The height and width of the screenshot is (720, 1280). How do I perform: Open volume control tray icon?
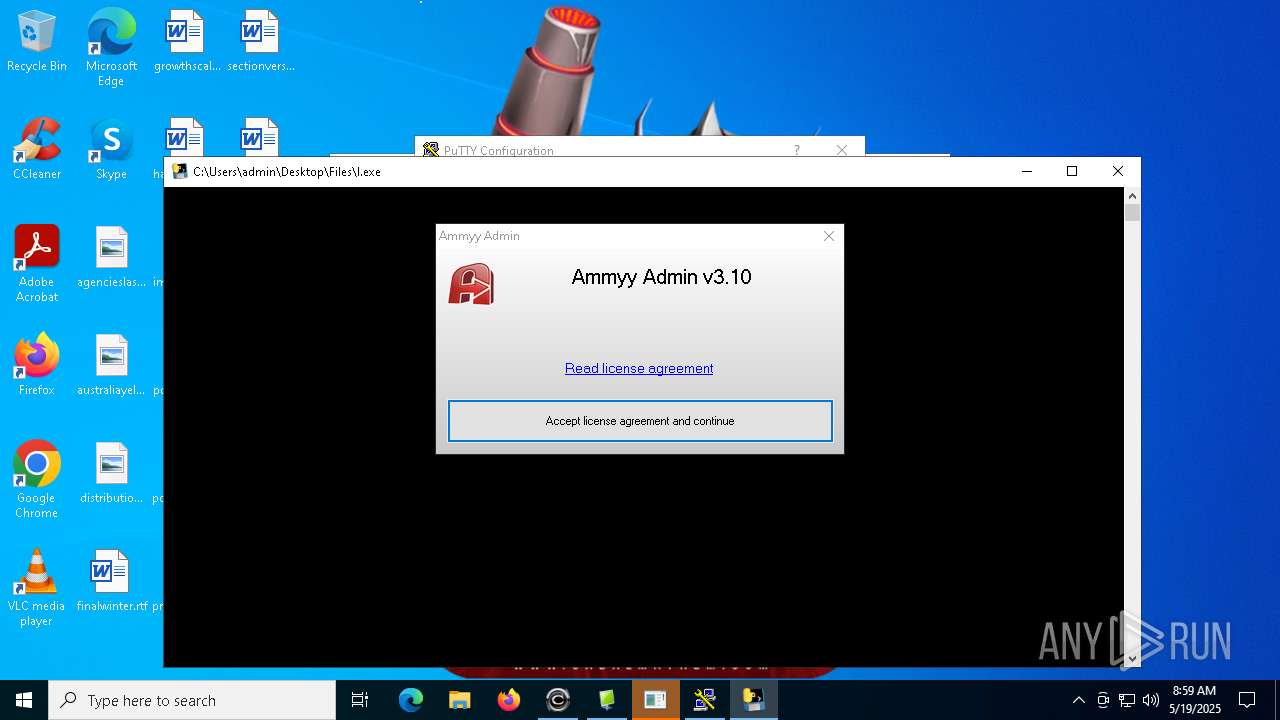coord(1151,700)
